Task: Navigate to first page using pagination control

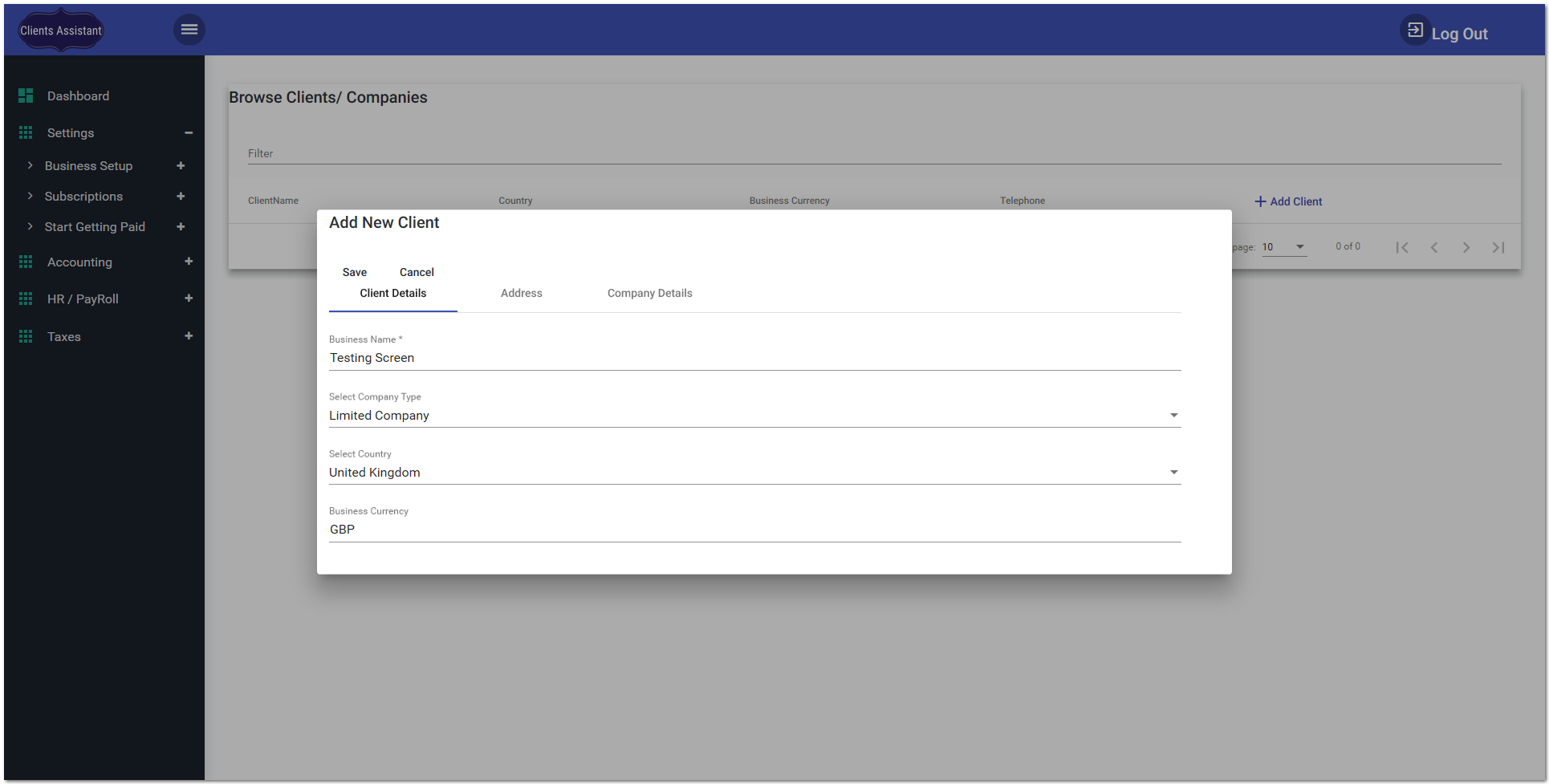Action: tap(1402, 247)
